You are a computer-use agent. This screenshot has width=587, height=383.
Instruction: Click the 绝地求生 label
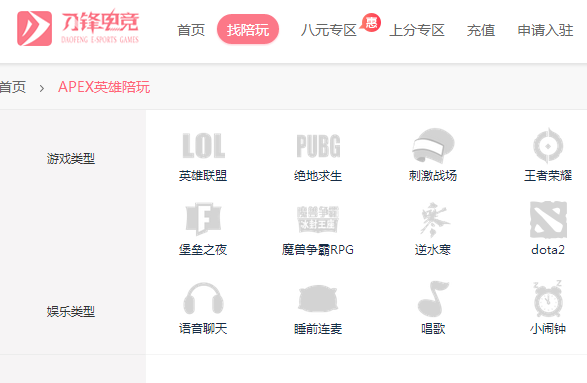(x=318, y=175)
